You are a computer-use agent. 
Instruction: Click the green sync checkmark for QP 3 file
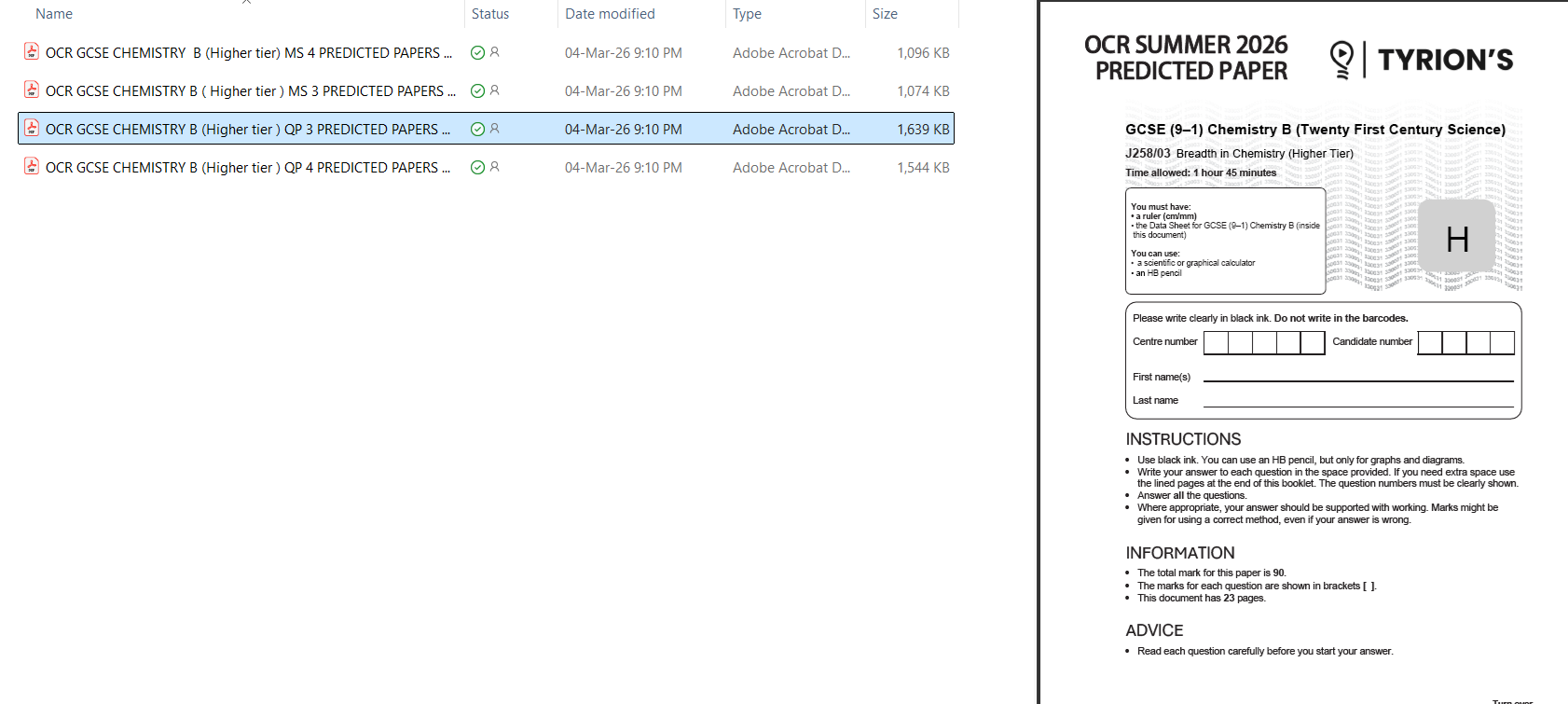point(477,130)
